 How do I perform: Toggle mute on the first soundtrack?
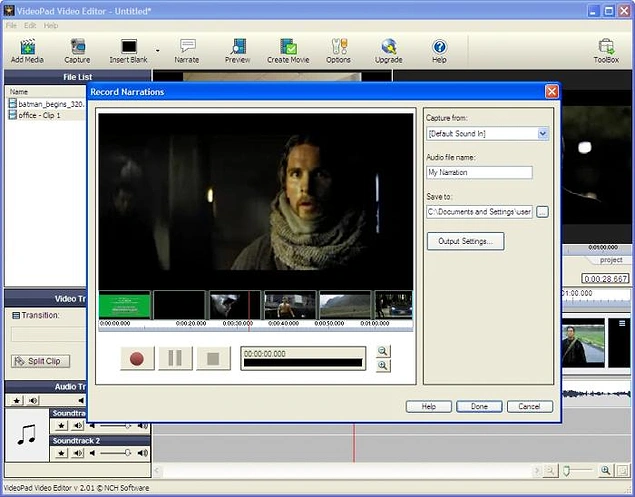78,426
